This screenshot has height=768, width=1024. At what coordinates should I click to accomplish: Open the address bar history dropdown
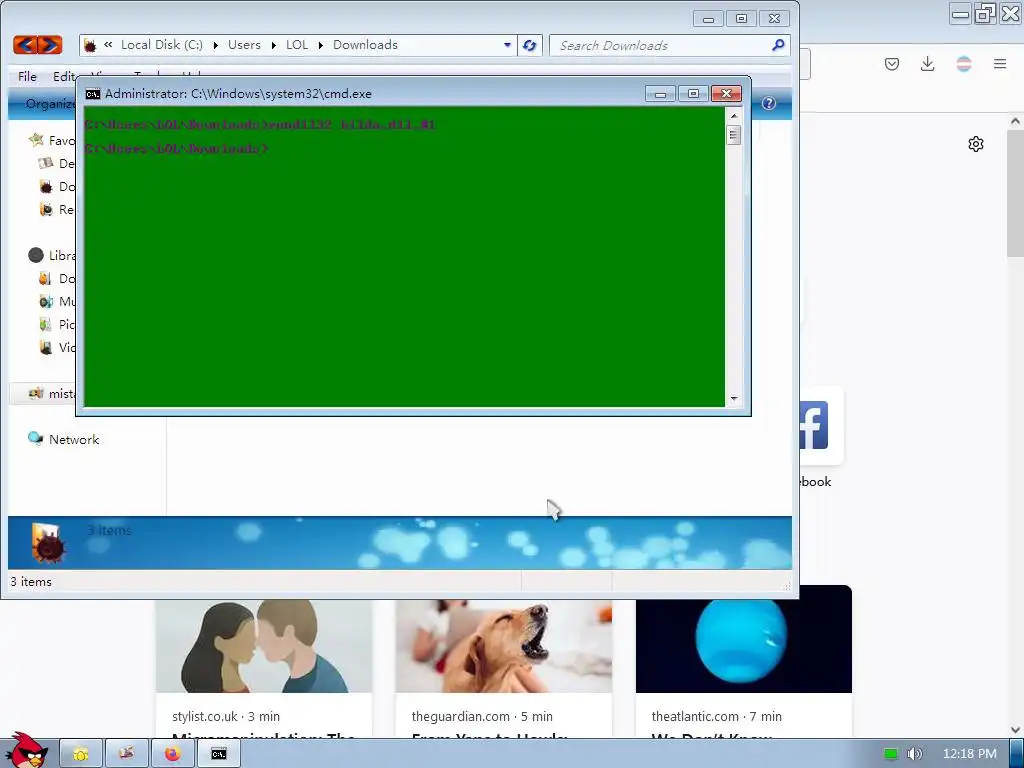pos(507,45)
